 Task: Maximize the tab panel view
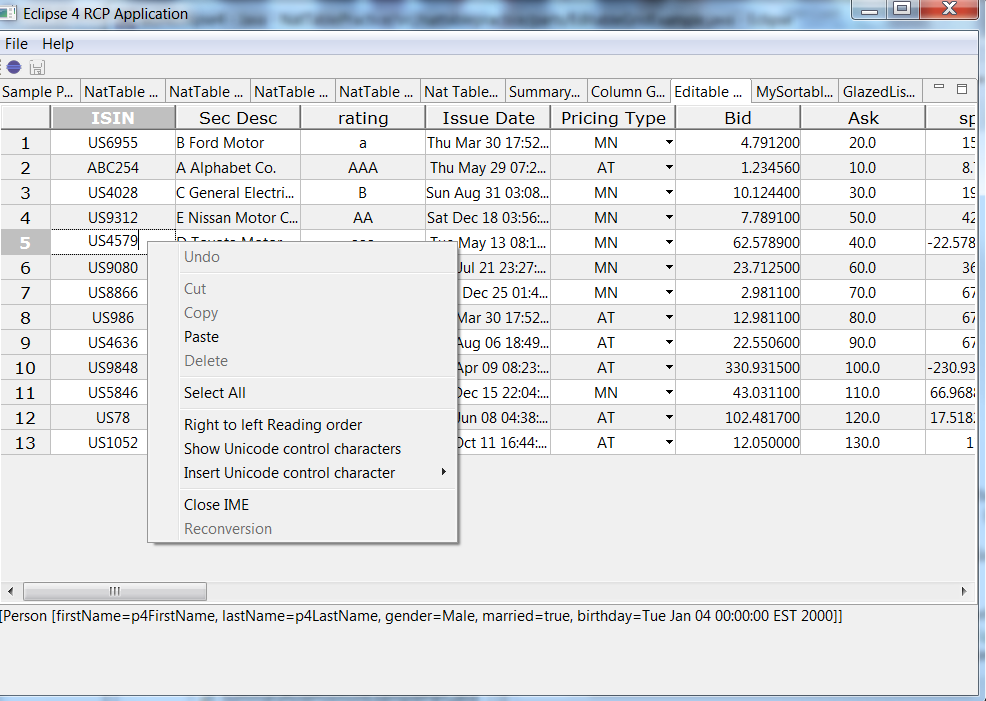tap(962, 89)
